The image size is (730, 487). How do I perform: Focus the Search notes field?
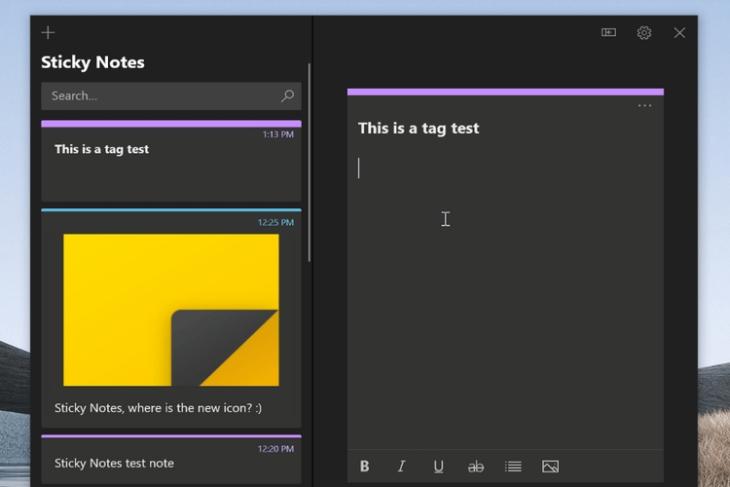pos(171,96)
